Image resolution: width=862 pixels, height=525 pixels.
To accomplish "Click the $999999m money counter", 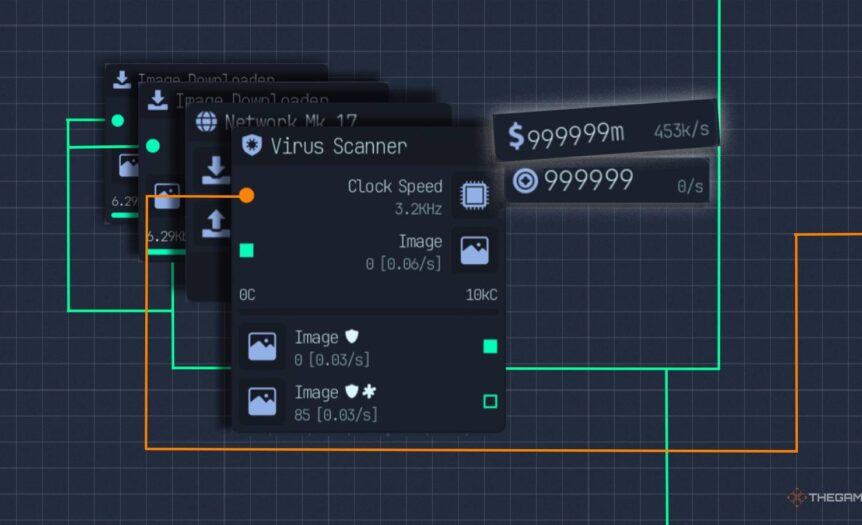I will click(568, 135).
